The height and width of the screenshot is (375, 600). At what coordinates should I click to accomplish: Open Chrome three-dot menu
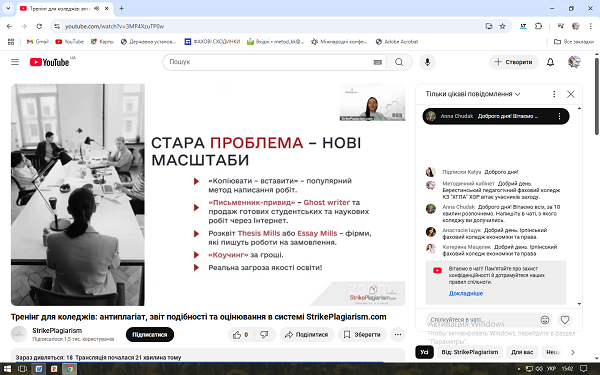(x=590, y=26)
